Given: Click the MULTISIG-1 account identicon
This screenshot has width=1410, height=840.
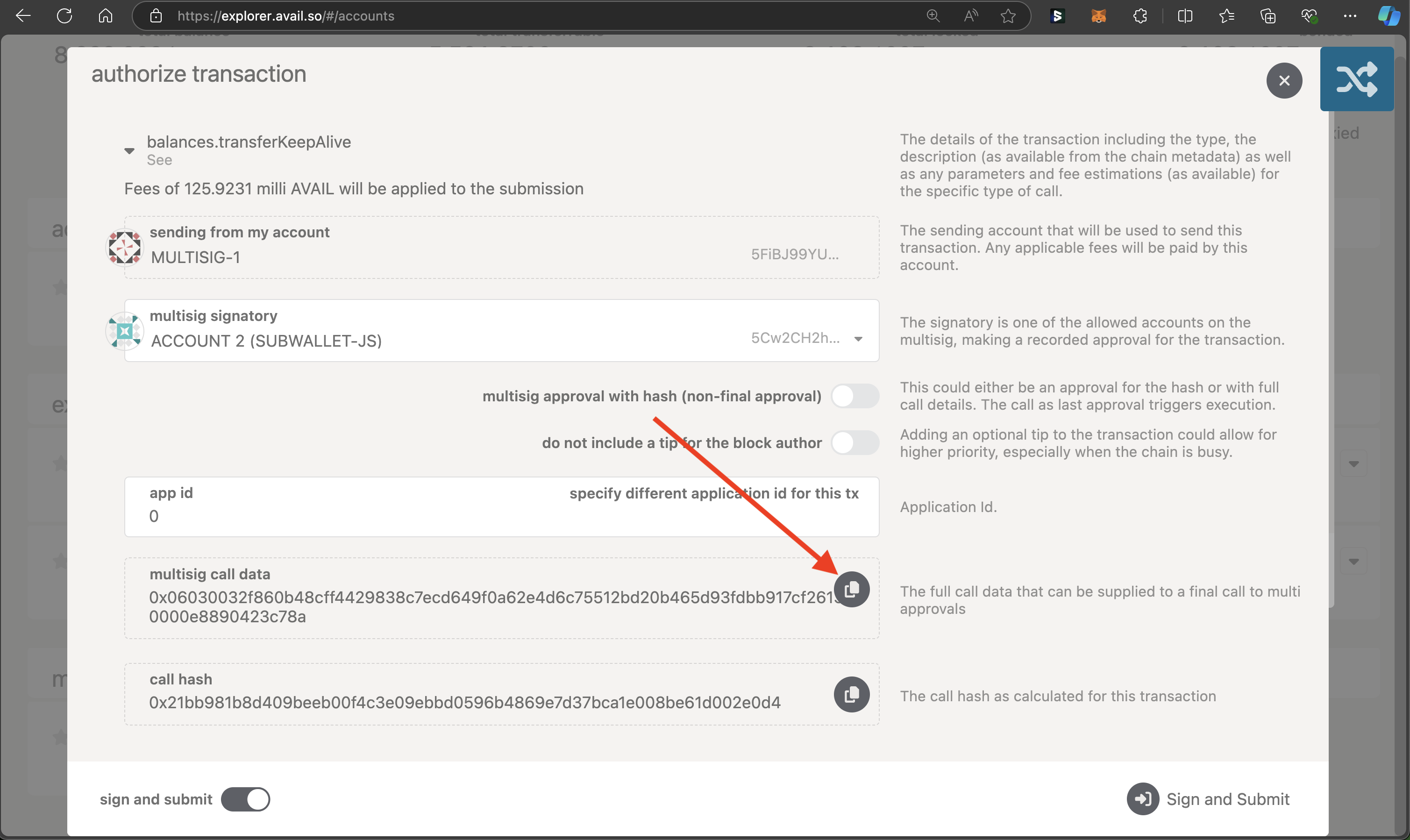Looking at the screenshot, I should [125, 247].
